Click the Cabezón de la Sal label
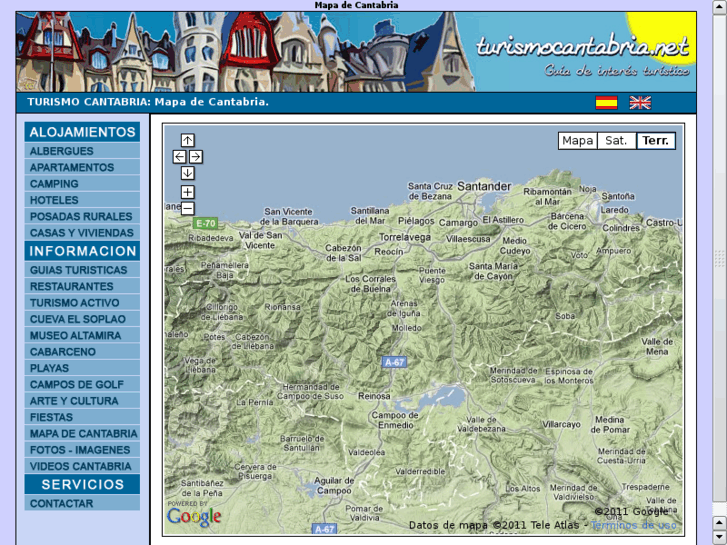Viewport: 727px width, 545px height. (343, 253)
